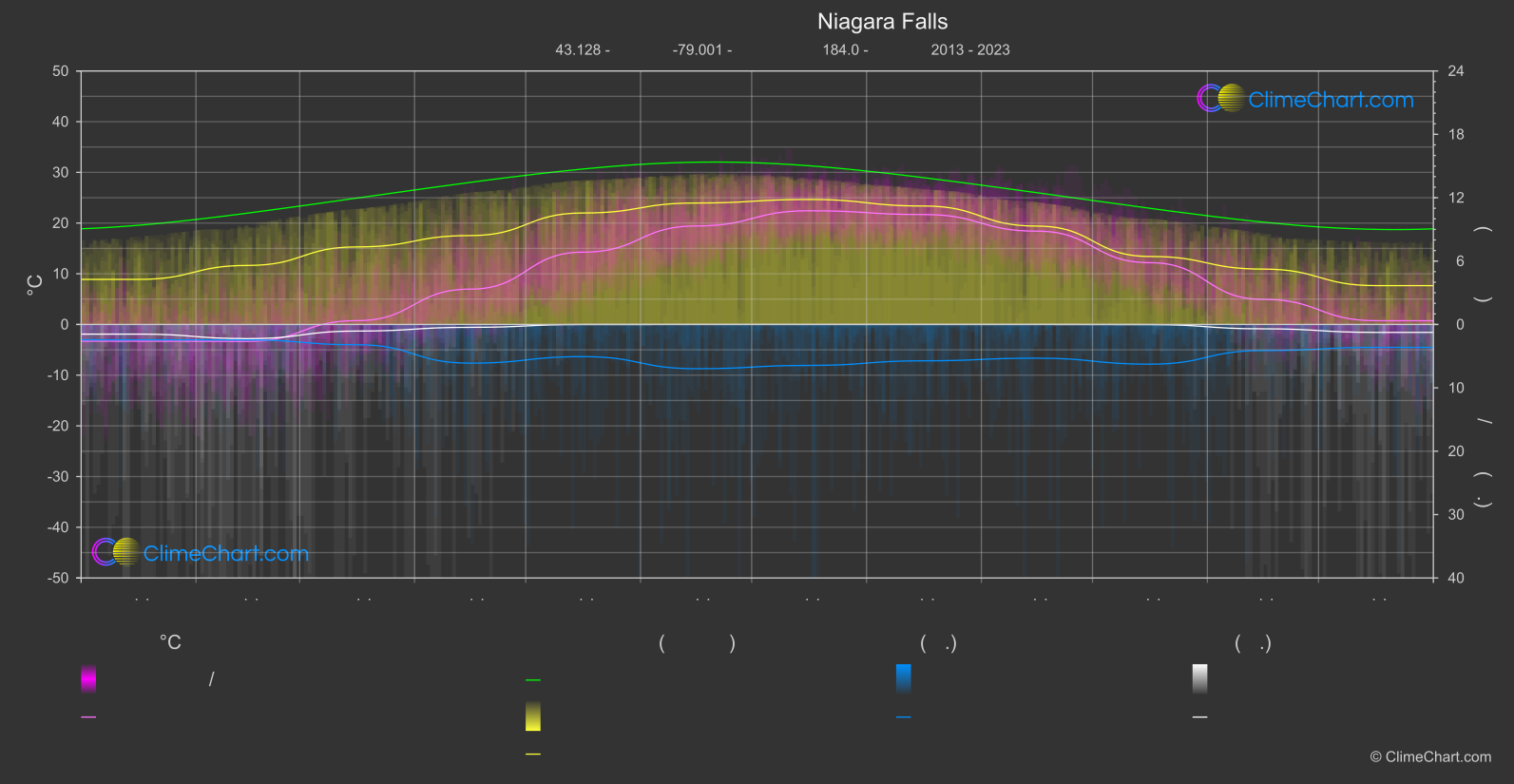Click the -30 tick on the left axis
1514x784 pixels.
pos(58,477)
